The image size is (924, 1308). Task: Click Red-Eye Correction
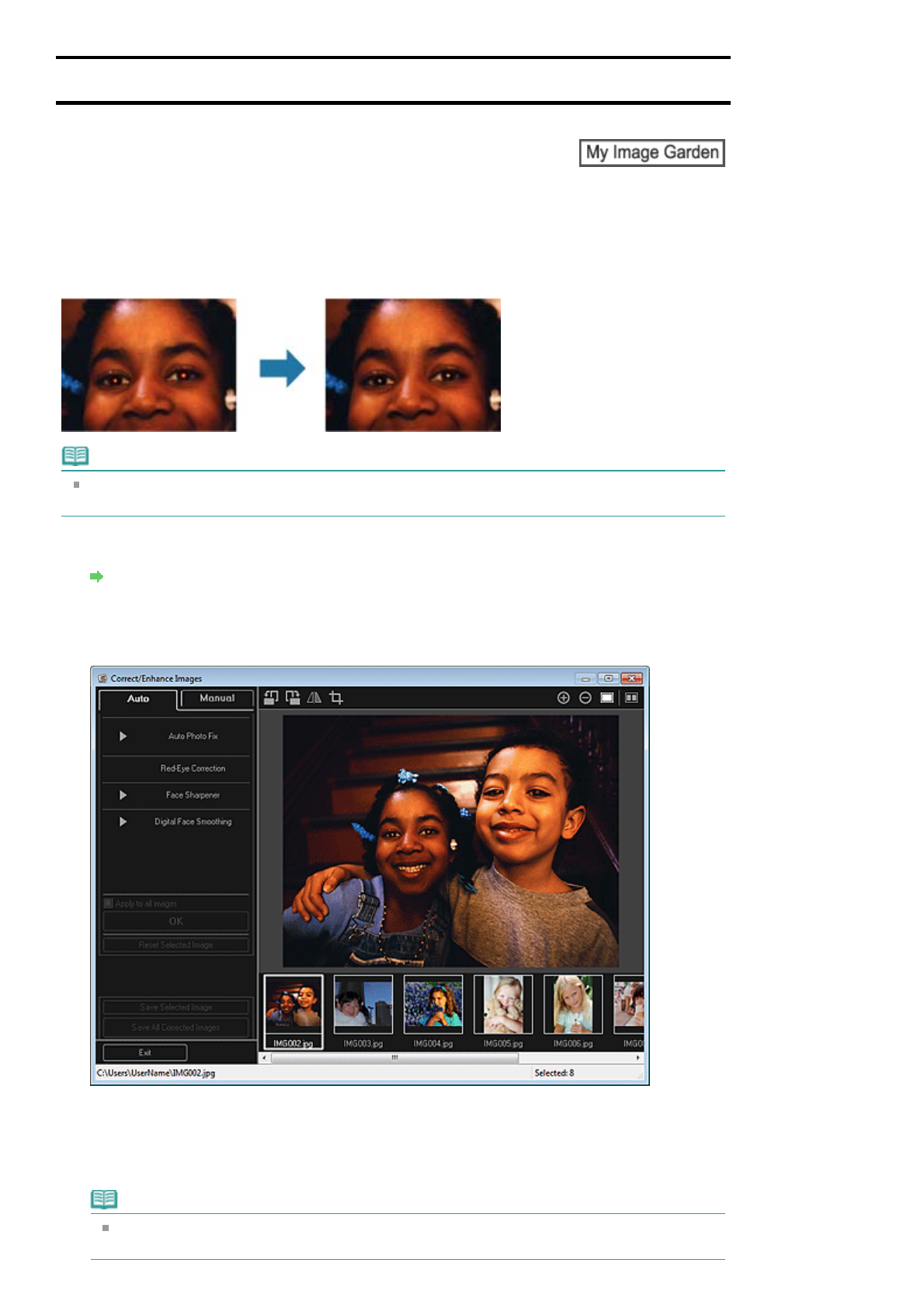pos(193,768)
